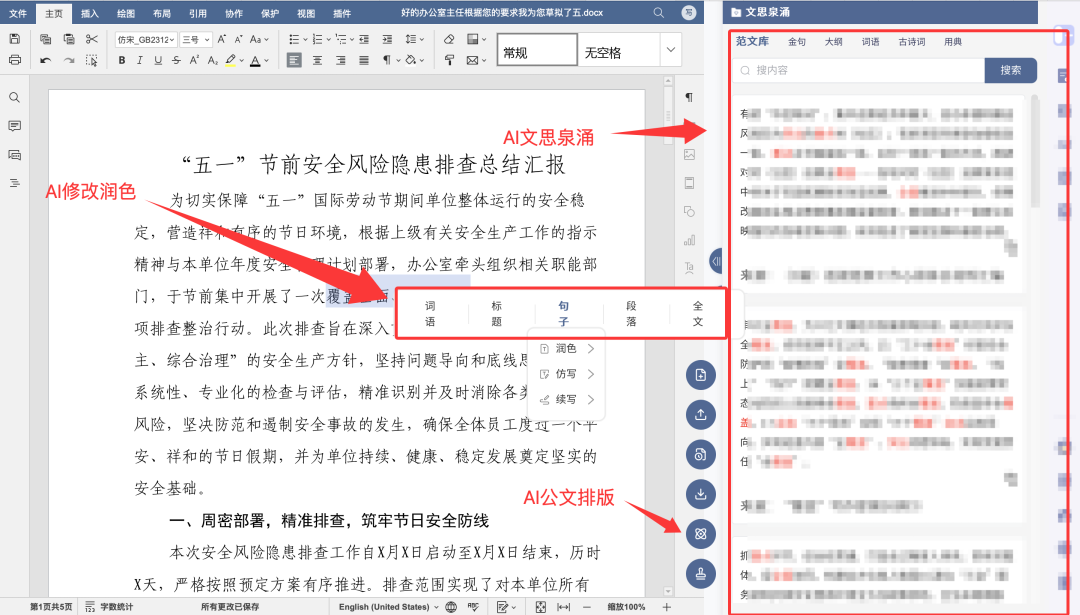Click the yellow highlight color button
Viewport: 1080px width, 615px height.
230,60
